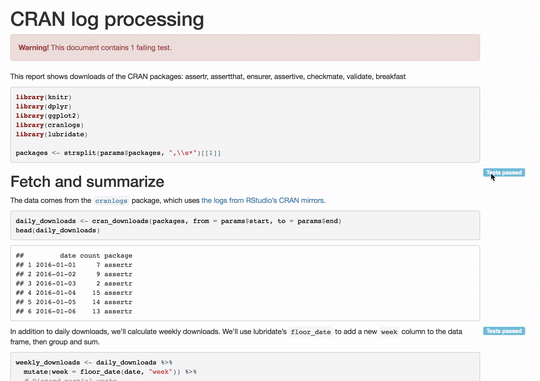Click the 2016-01-01 output row

74,265
